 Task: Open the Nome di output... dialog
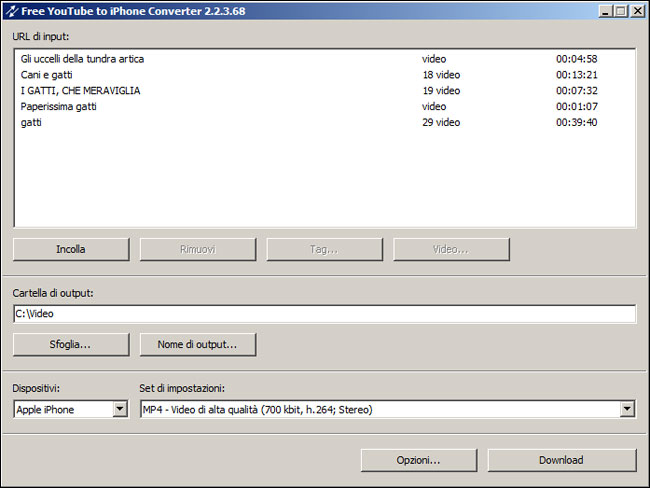coord(197,344)
